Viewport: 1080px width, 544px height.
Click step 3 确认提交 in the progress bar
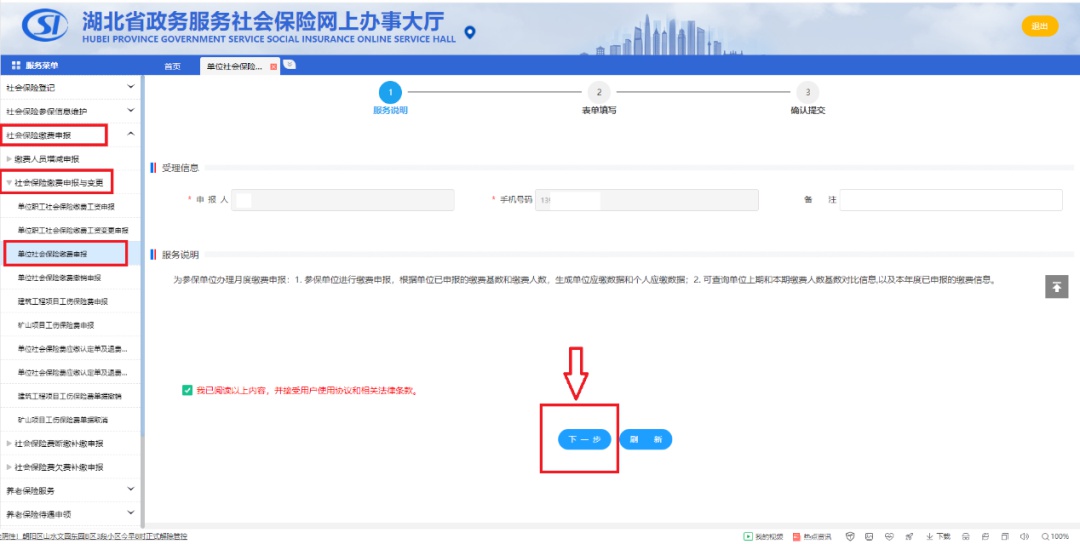[x=807, y=98]
